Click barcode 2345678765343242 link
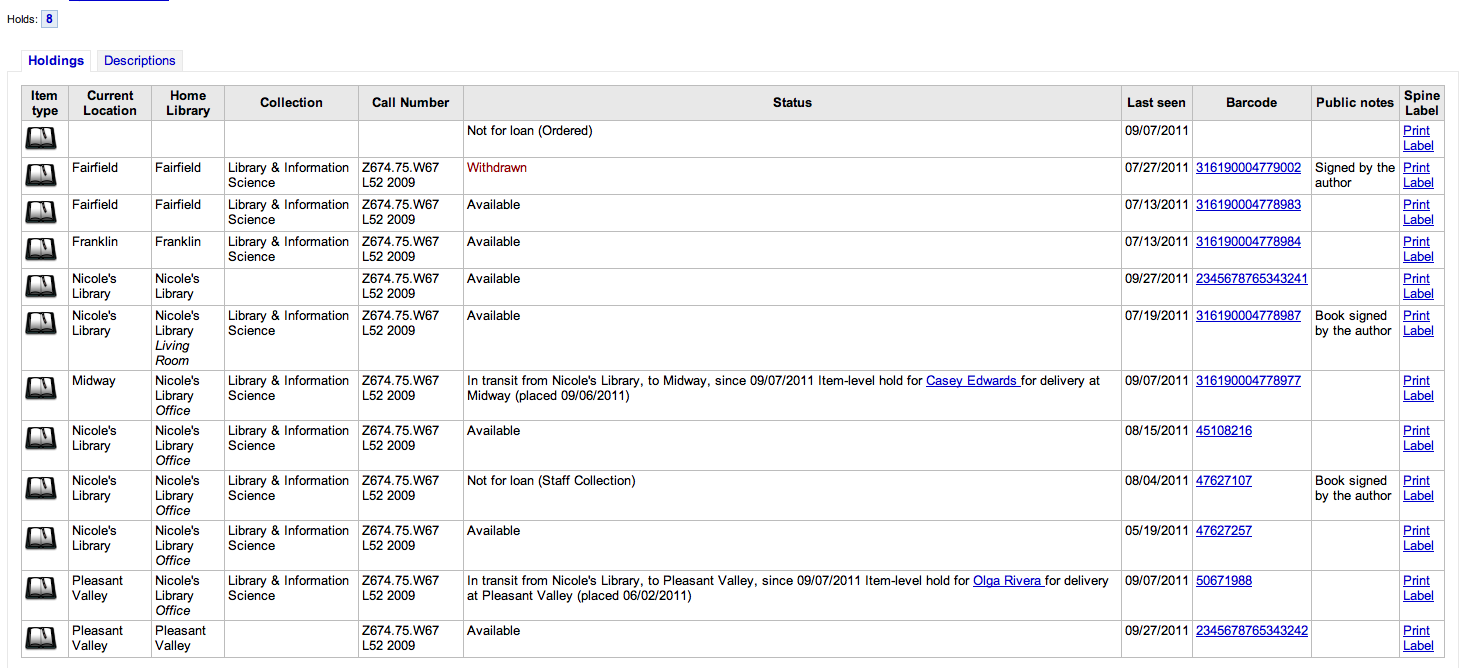1459x668 pixels. tap(1251, 631)
